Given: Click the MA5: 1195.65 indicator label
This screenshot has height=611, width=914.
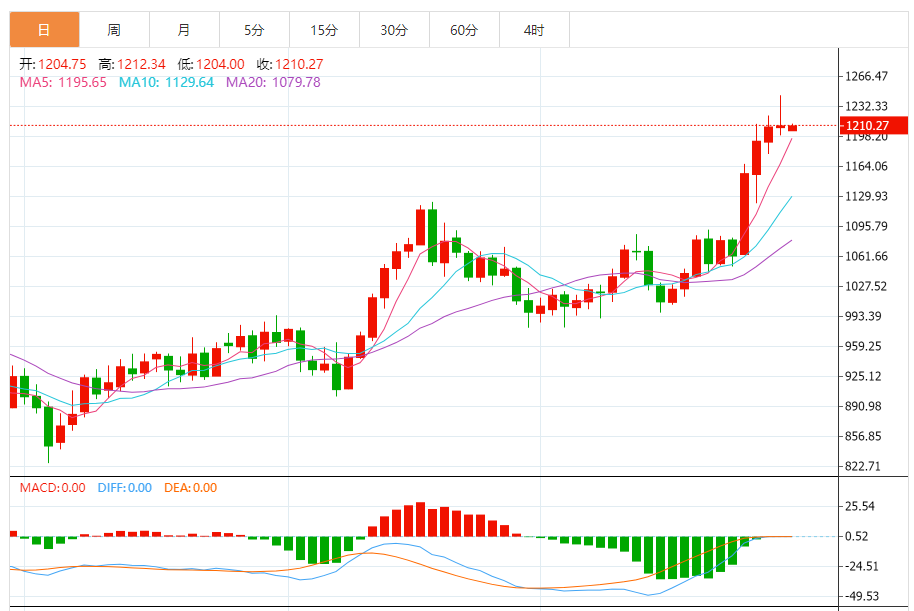Looking at the screenshot, I should [63, 82].
